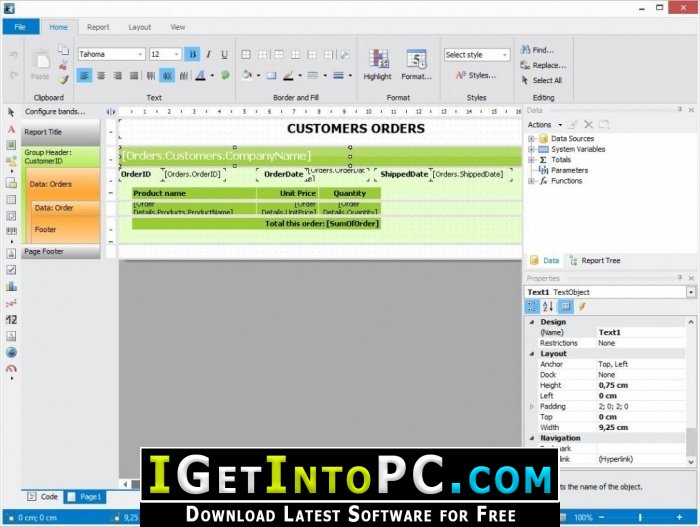The image size is (700, 527).
Task: Open the Select style combo box
Action: (477, 55)
